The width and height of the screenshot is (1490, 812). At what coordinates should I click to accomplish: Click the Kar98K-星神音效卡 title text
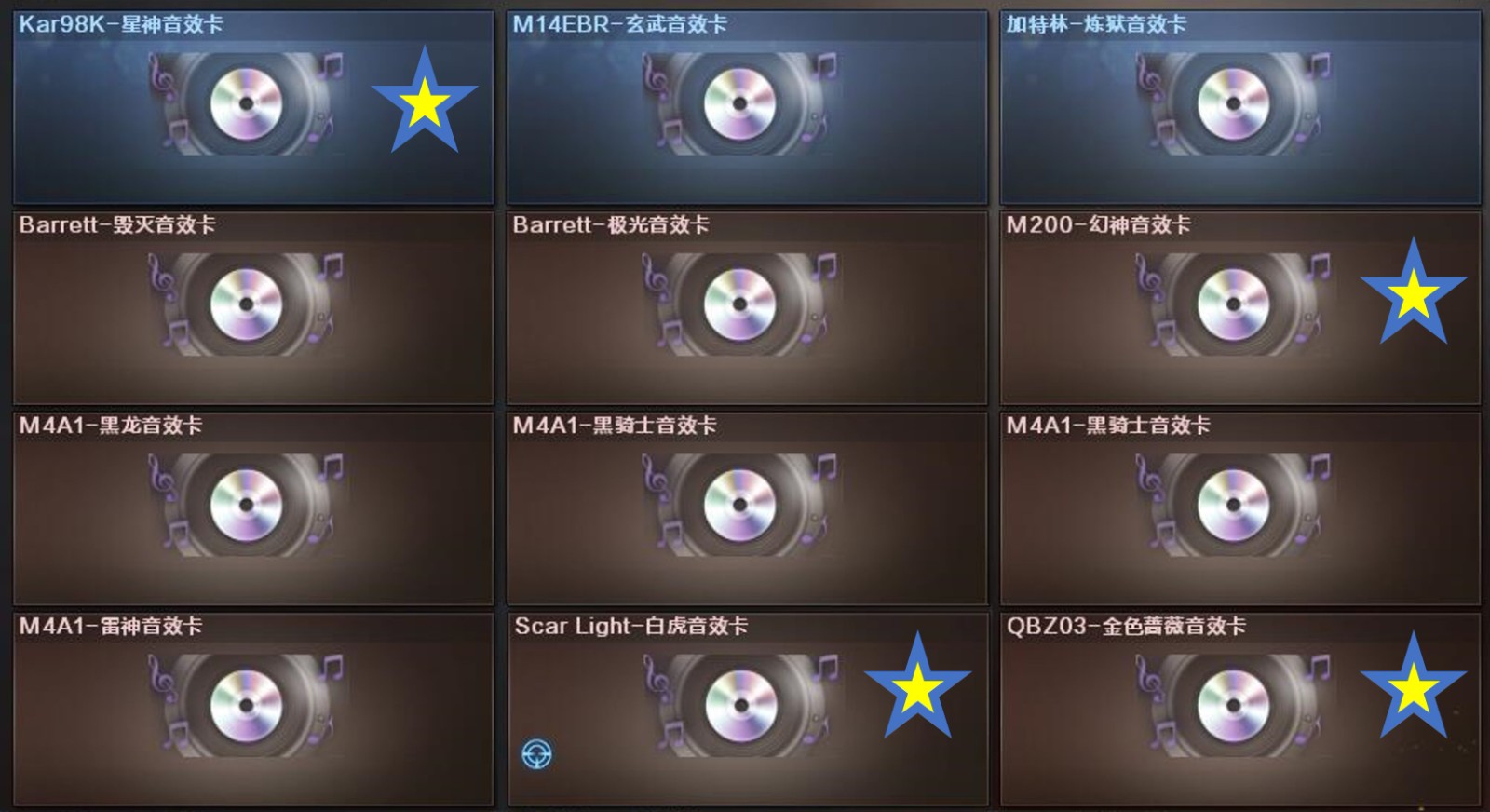tap(121, 24)
